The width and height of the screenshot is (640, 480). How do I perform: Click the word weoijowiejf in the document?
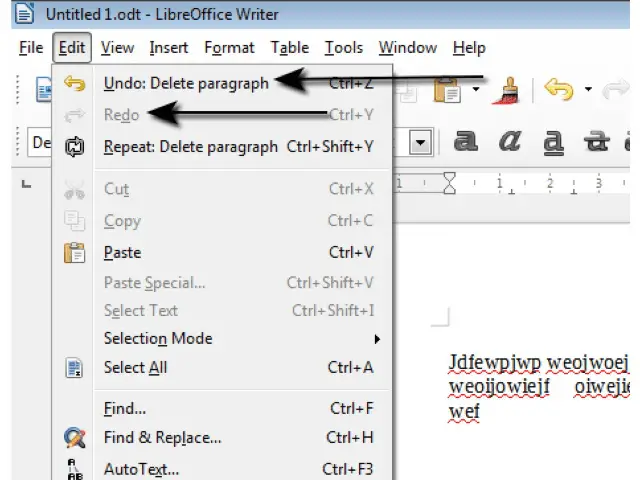click(499, 387)
